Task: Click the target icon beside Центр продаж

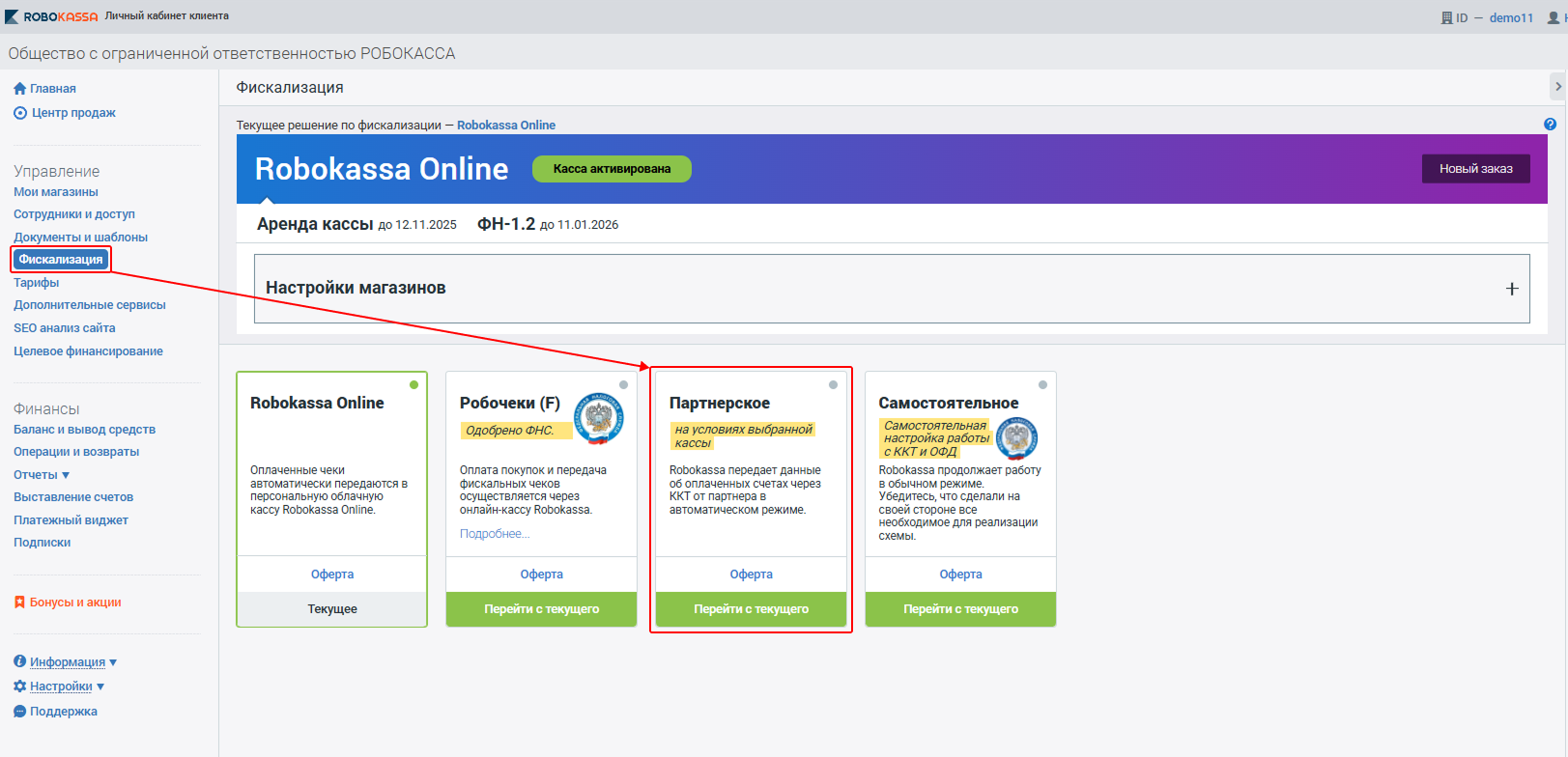Action: (20, 113)
